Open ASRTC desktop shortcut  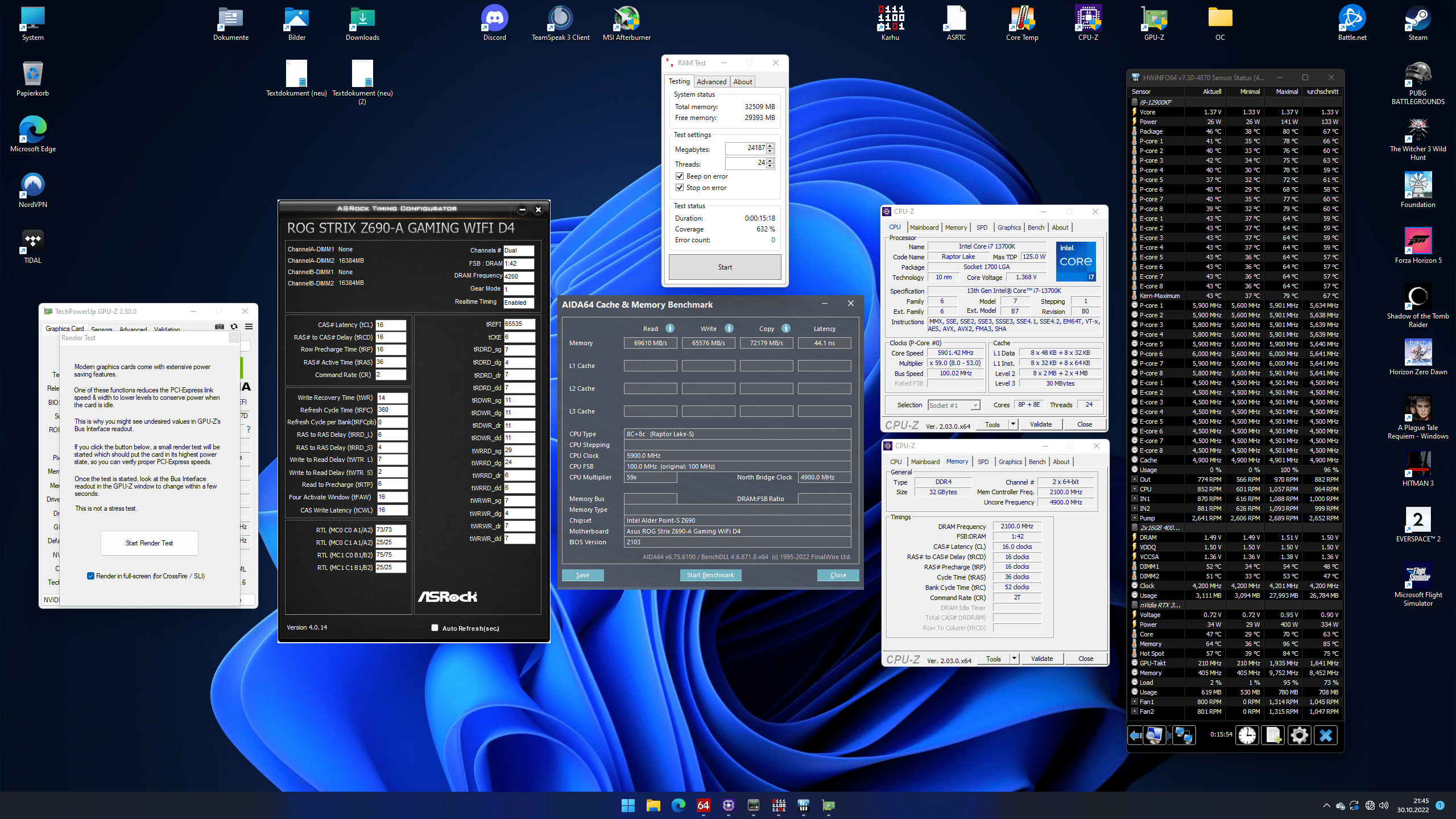pyautogui.click(x=956, y=23)
